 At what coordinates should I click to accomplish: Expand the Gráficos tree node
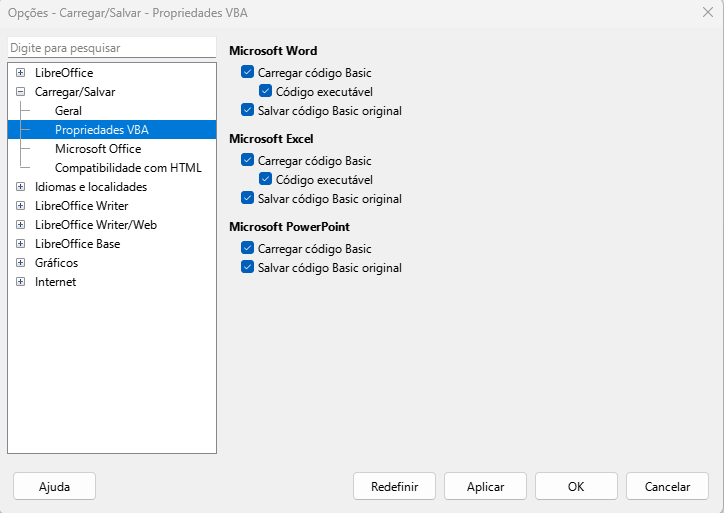20,262
